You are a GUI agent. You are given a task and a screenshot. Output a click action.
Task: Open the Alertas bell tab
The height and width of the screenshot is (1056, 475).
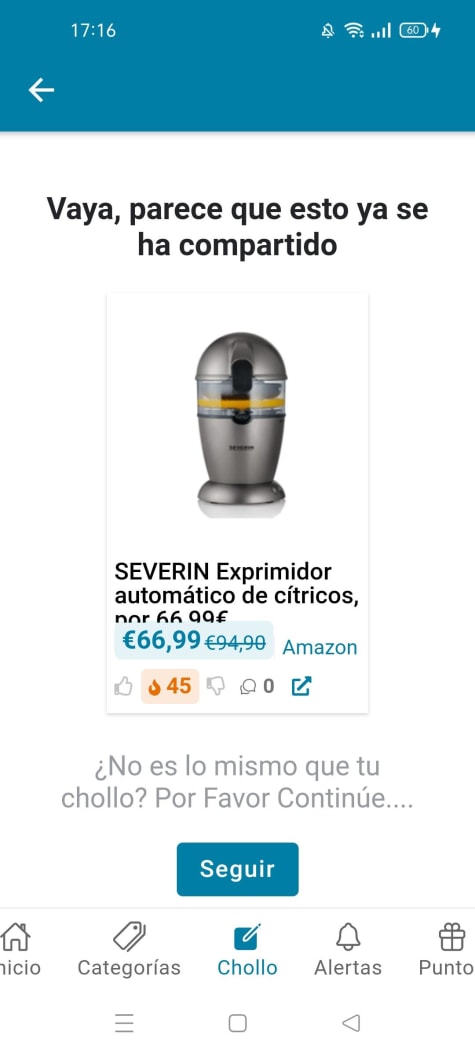click(348, 950)
